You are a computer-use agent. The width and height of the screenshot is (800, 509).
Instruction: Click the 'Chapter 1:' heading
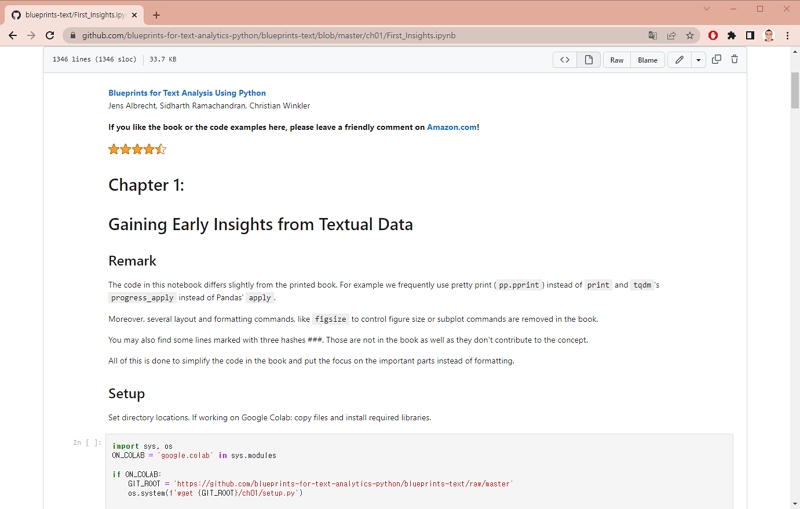click(146, 185)
